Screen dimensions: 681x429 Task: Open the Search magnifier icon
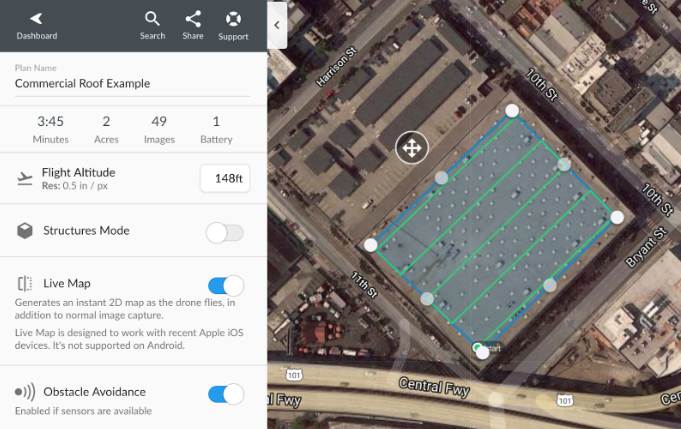tap(152, 19)
